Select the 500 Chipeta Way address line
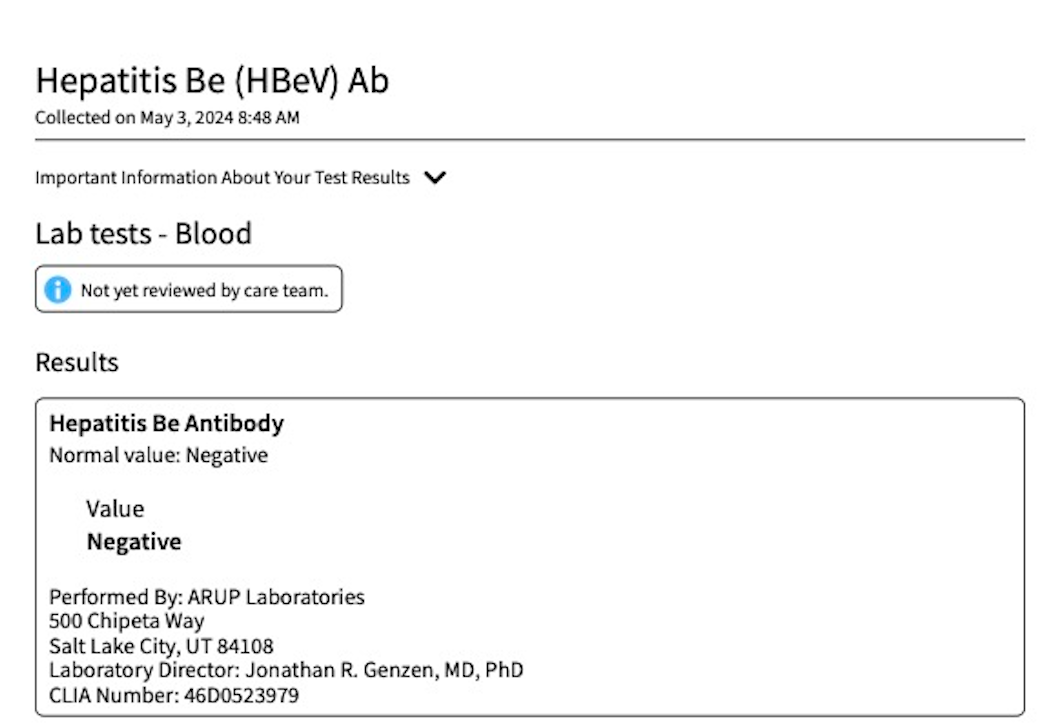 click(x=127, y=621)
